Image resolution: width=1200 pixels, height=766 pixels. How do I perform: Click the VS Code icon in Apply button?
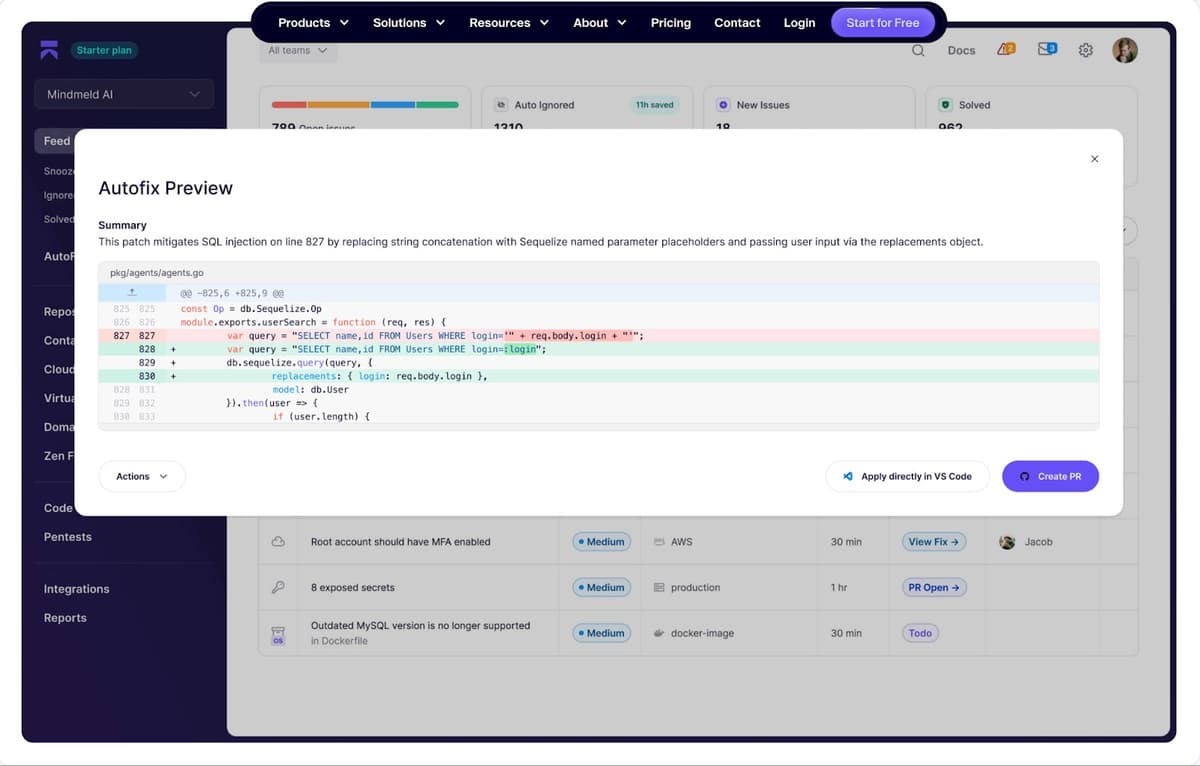pos(848,476)
